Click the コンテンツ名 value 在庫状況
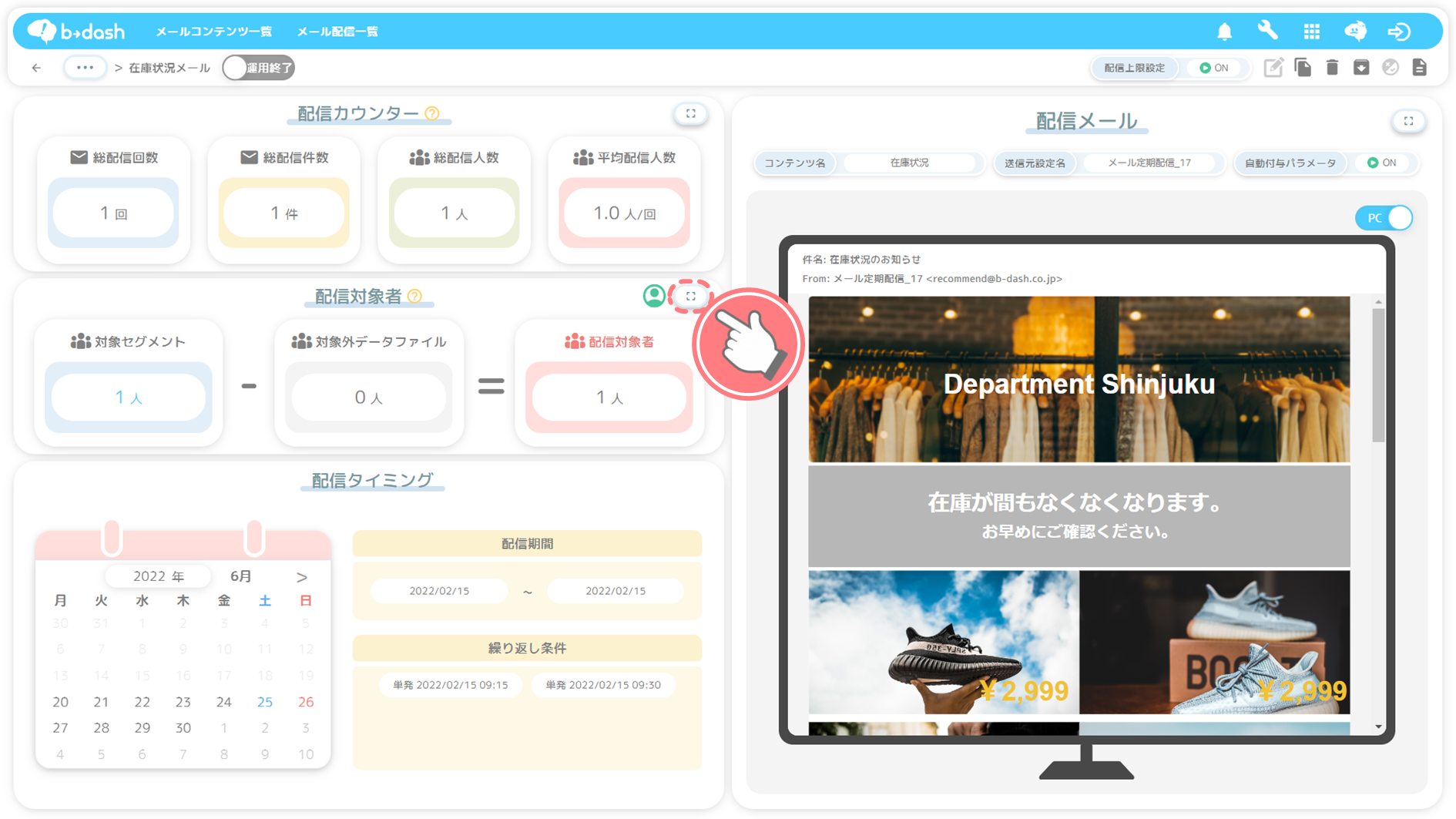 tap(909, 163)
